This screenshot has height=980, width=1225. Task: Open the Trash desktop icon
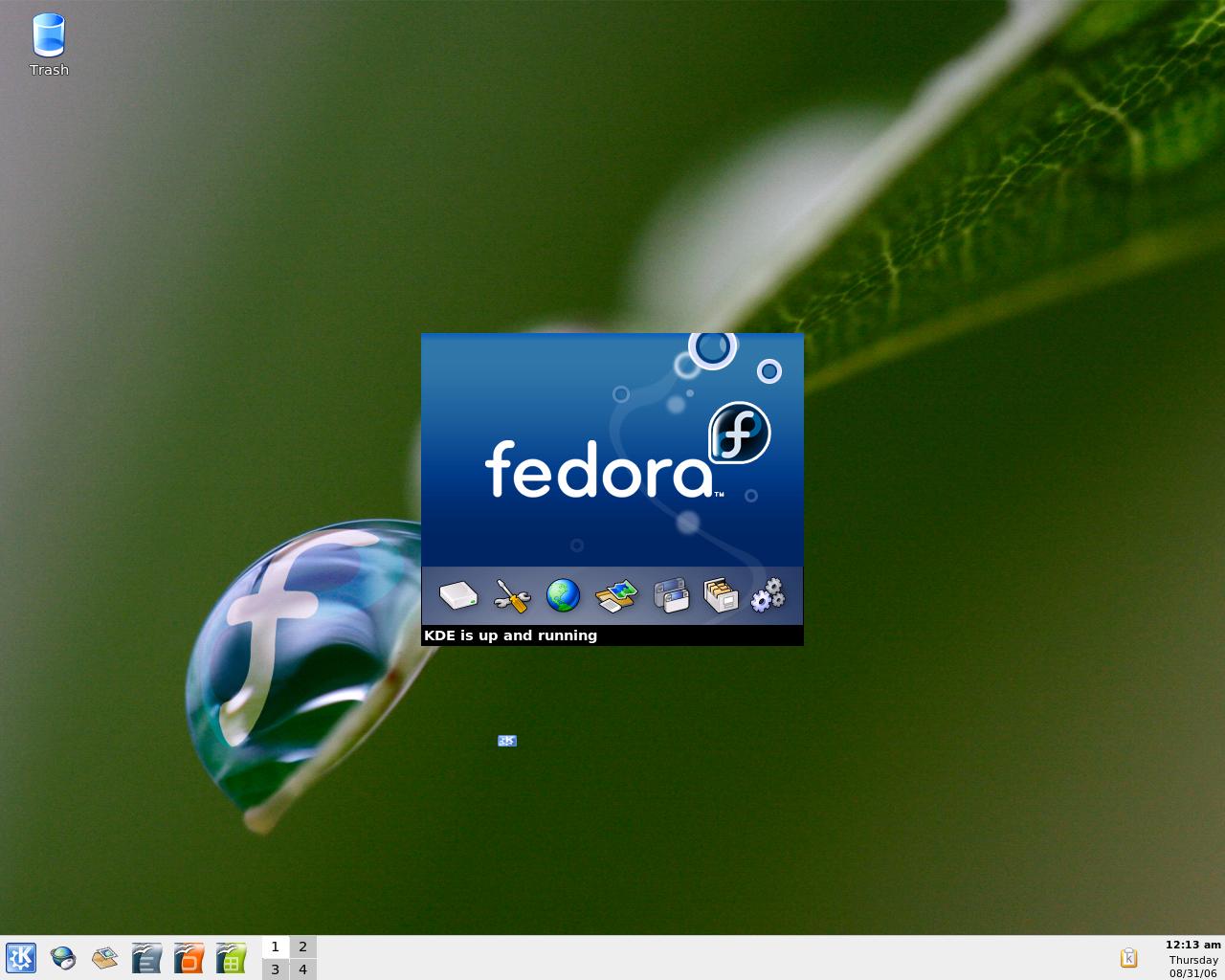[x=49, y=44]
